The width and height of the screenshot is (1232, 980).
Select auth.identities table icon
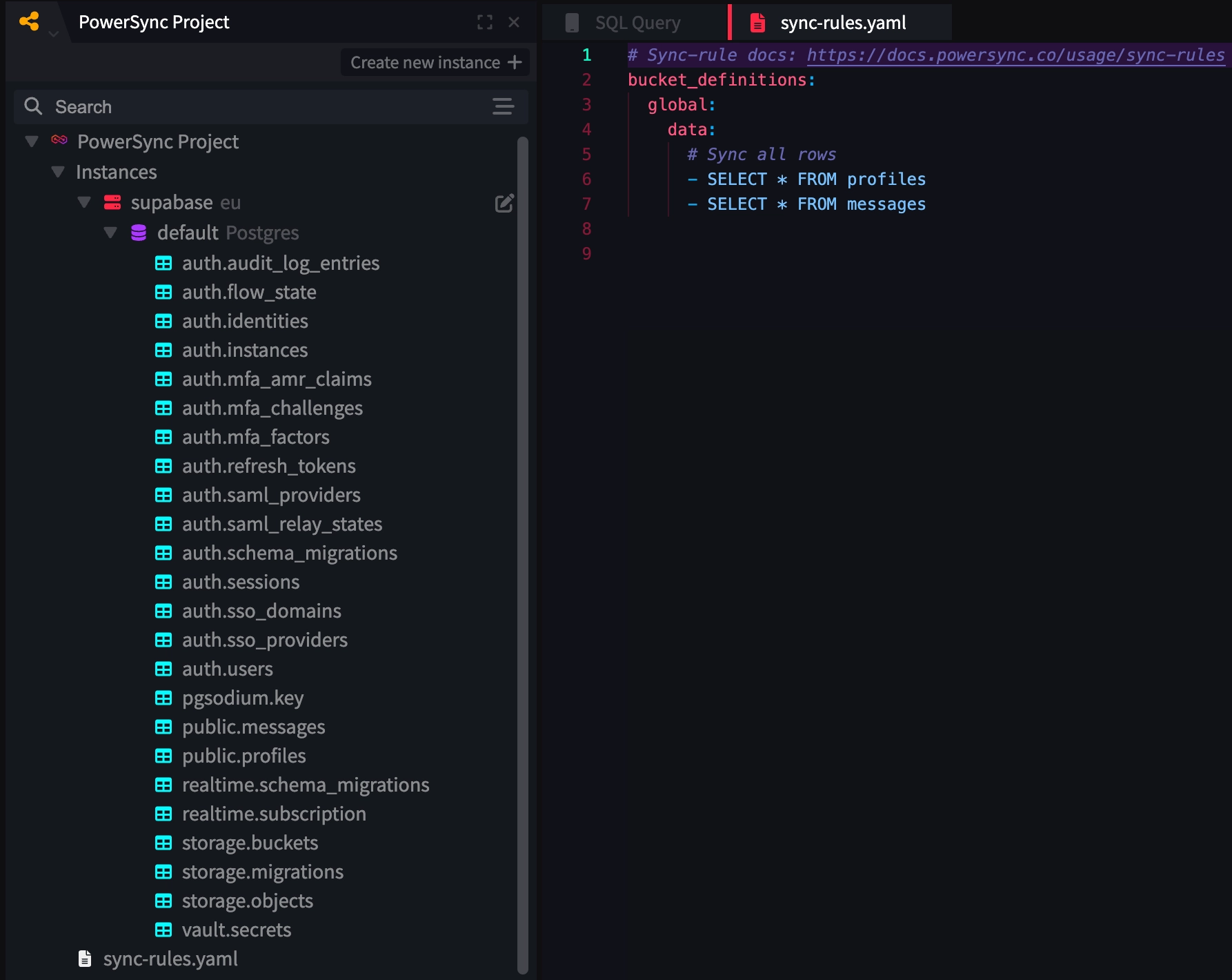[163, 321]
